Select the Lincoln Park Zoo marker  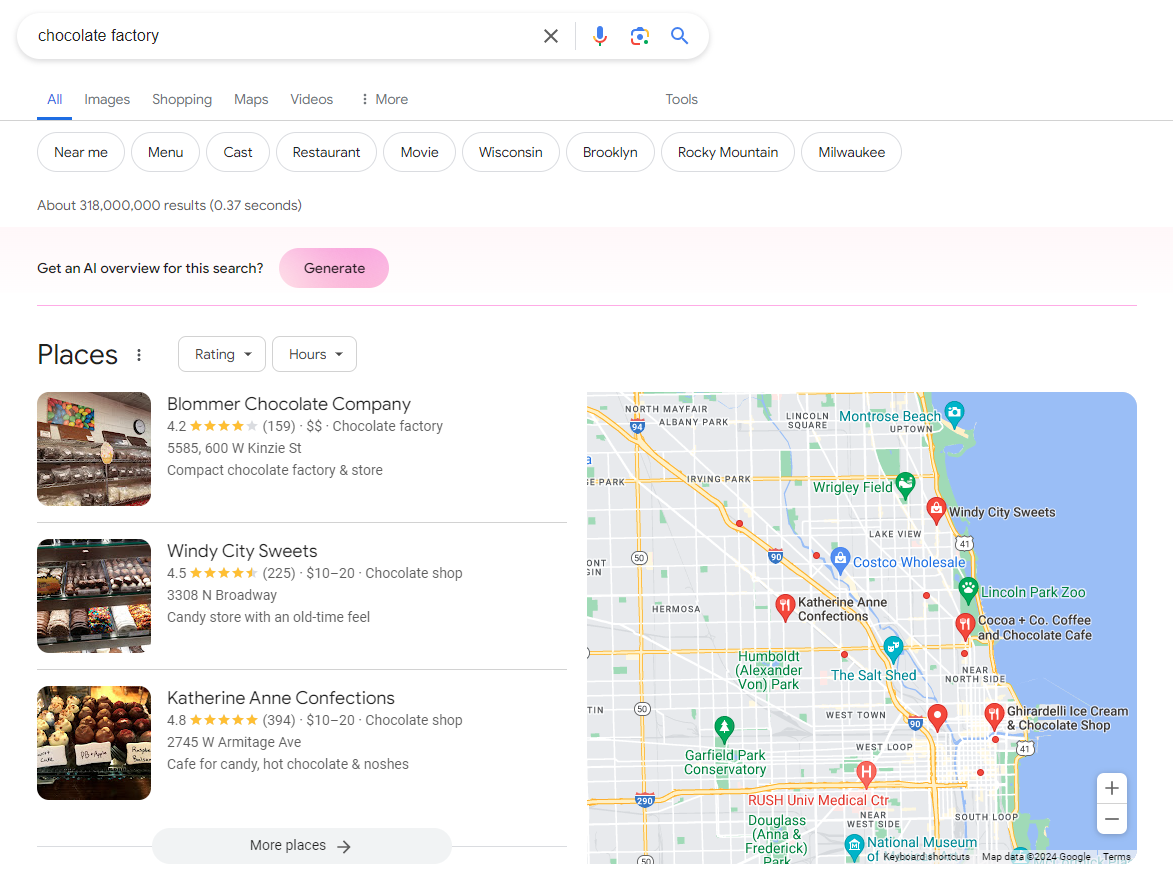969,590
